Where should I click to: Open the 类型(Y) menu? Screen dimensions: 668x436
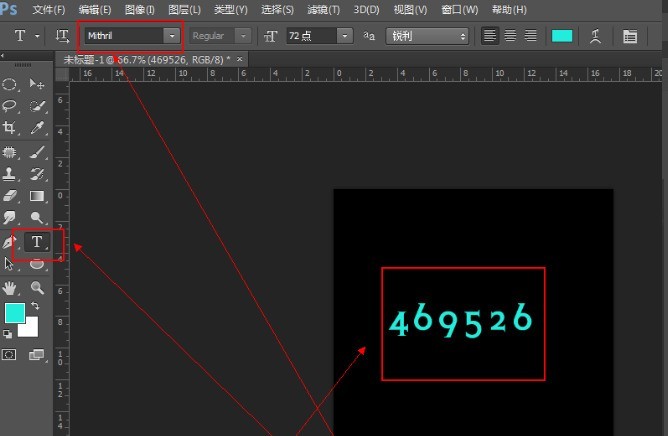pyautogui.click(x=230, y=9)
